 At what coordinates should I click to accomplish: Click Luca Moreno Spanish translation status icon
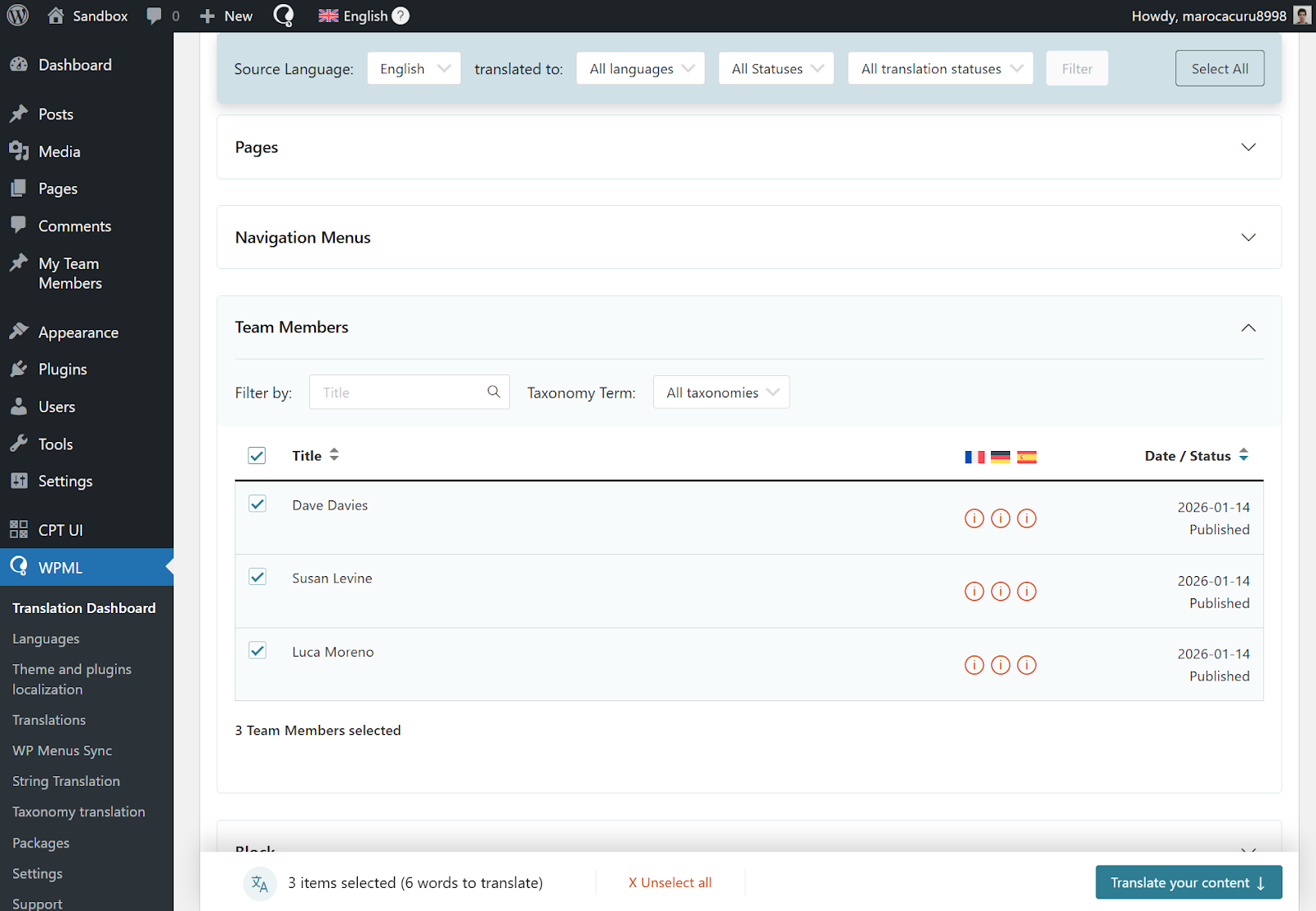1026,665
